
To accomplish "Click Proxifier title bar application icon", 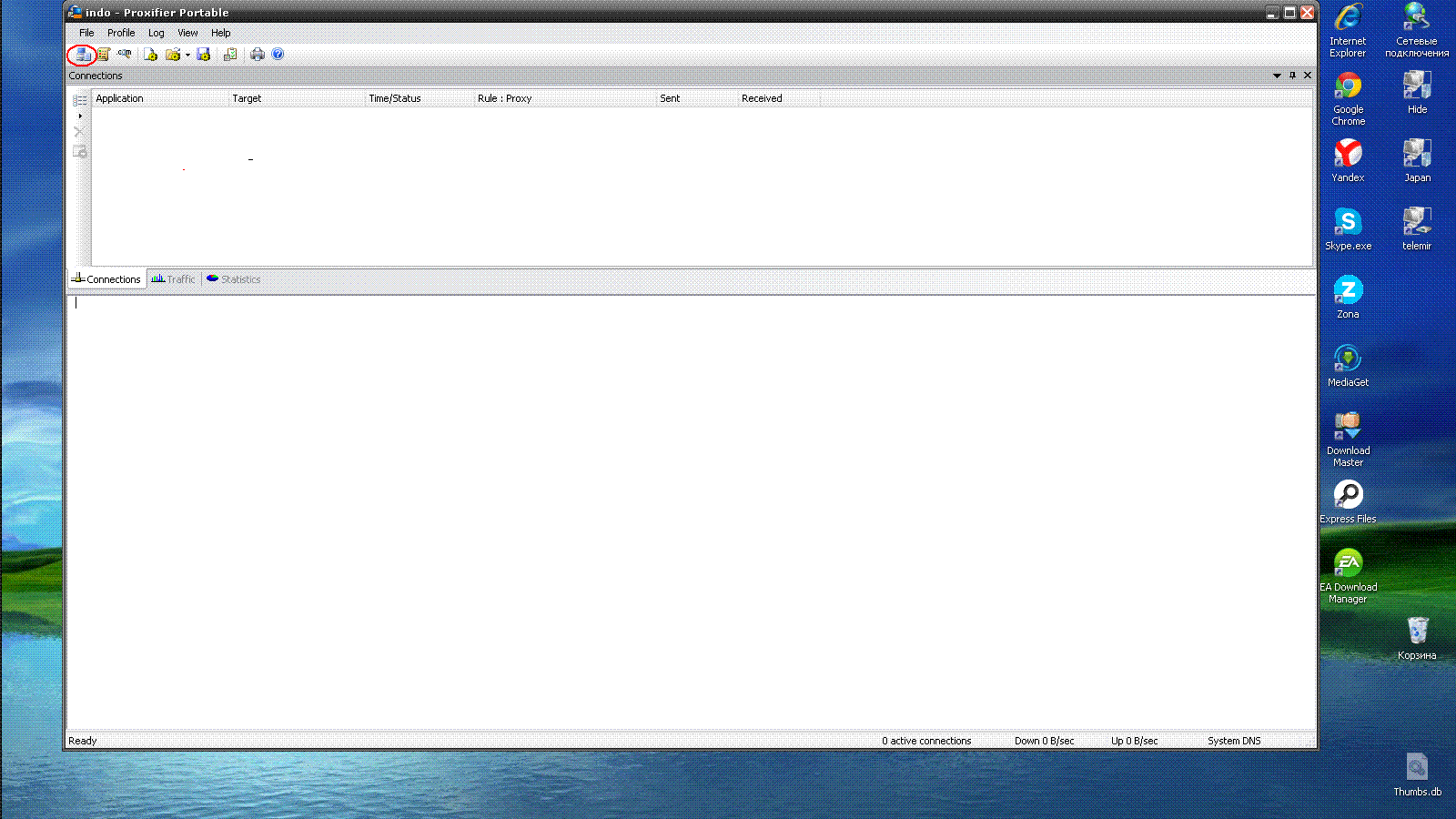I will (75, 12).
